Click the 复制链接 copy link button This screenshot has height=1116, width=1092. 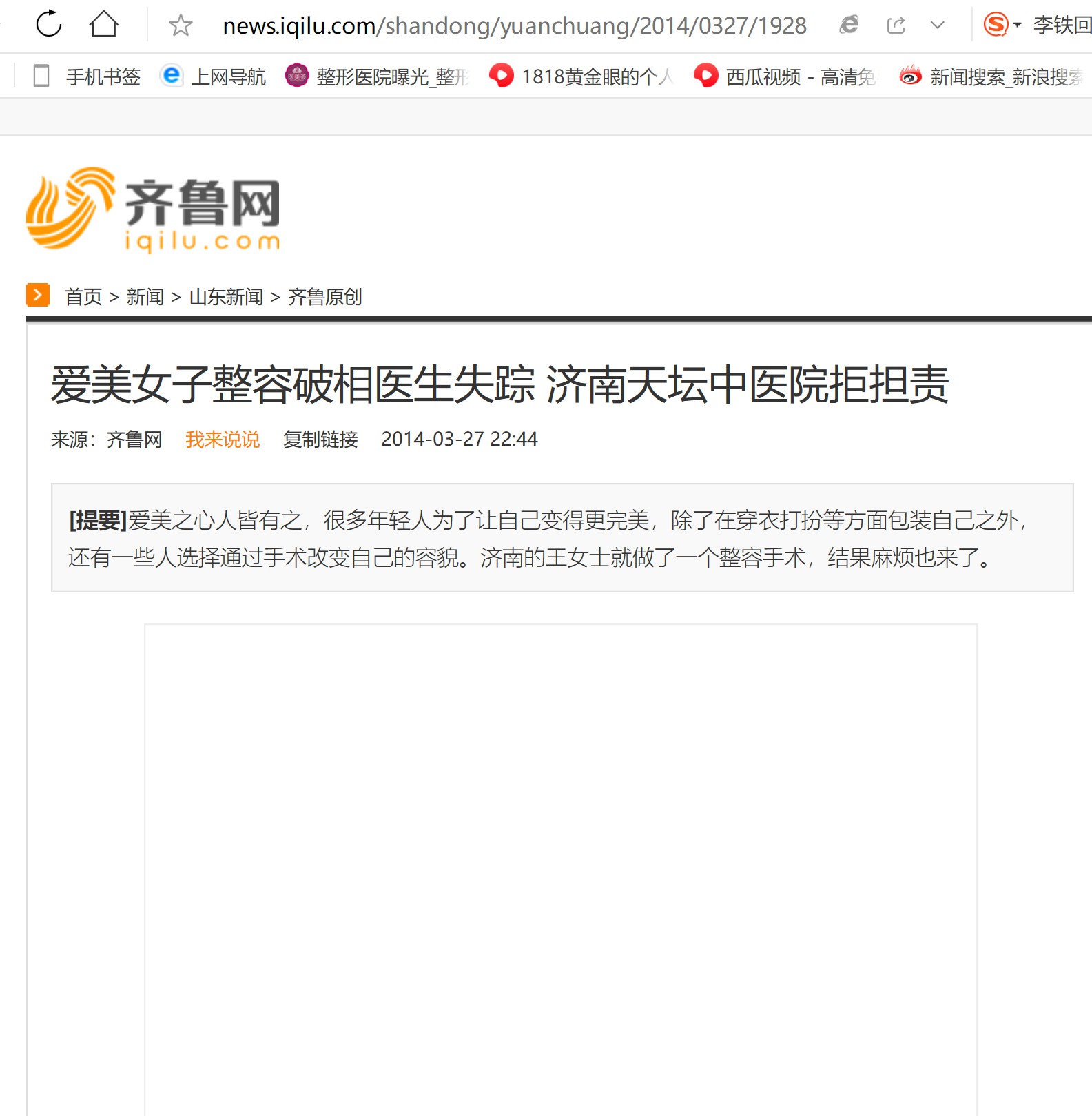(x=320, y=439)
